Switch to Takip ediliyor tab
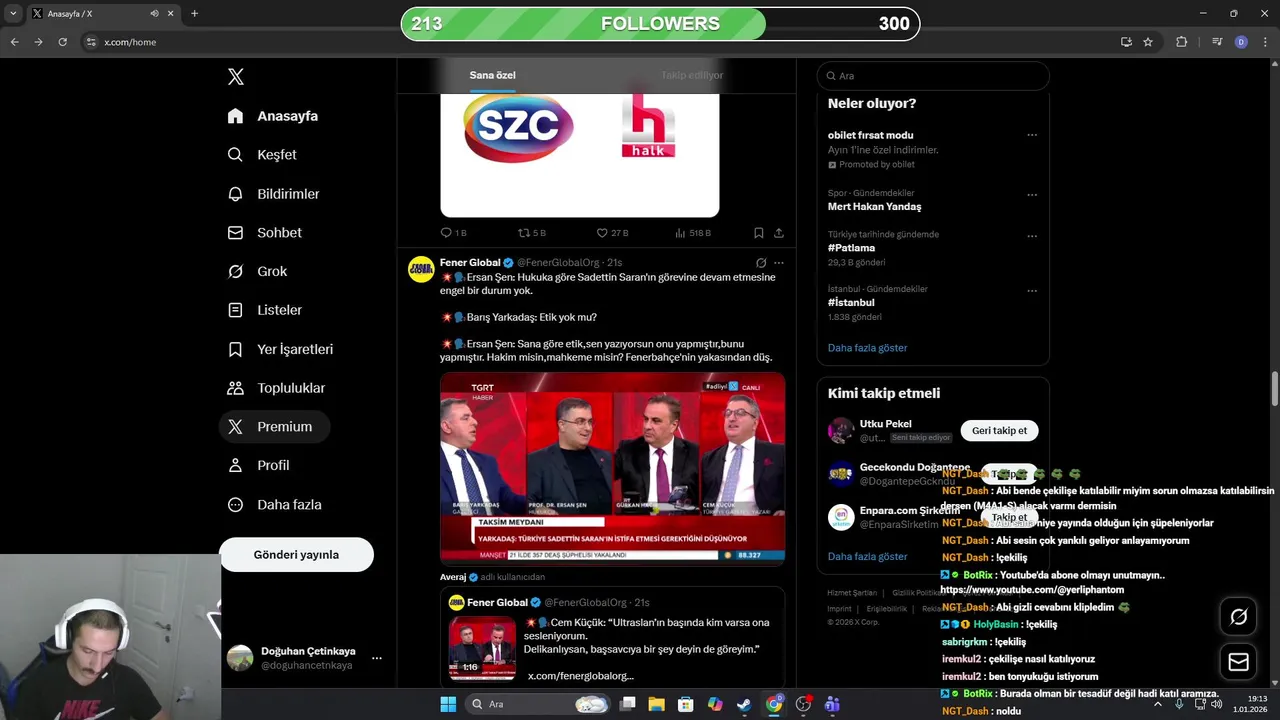 [692, 75]
